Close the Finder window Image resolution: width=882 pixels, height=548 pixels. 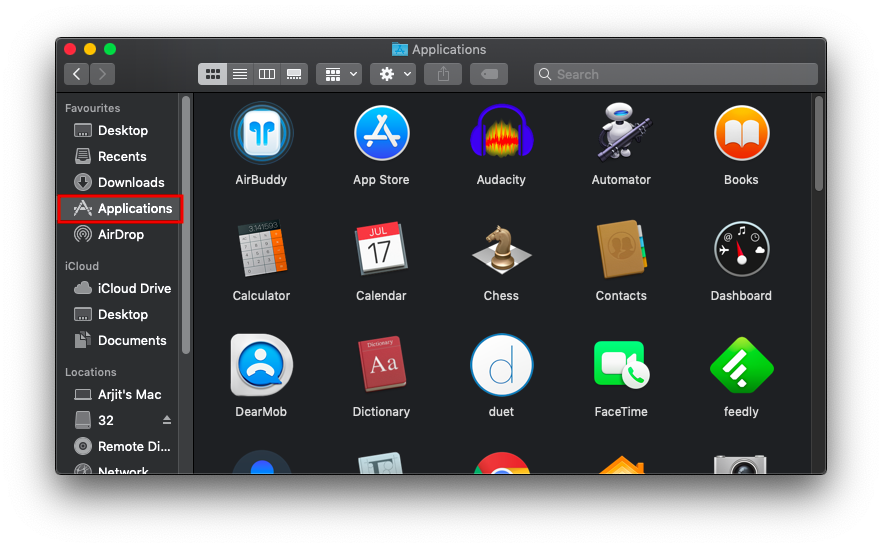70,50
